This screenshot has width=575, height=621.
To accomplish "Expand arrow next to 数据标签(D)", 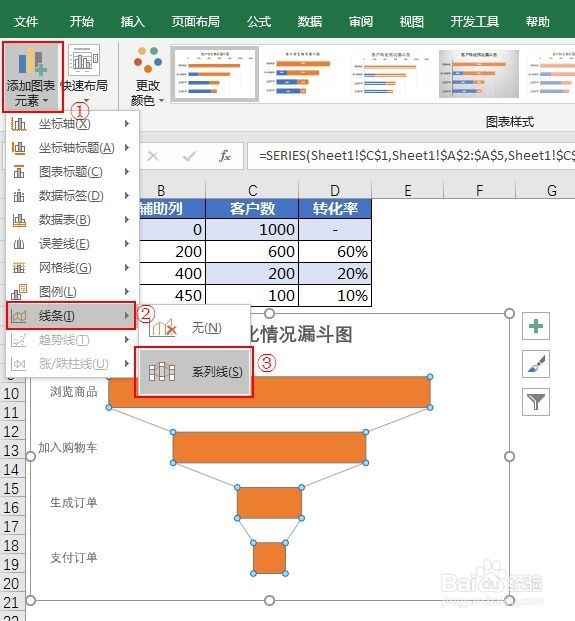I will pos(127,195).
